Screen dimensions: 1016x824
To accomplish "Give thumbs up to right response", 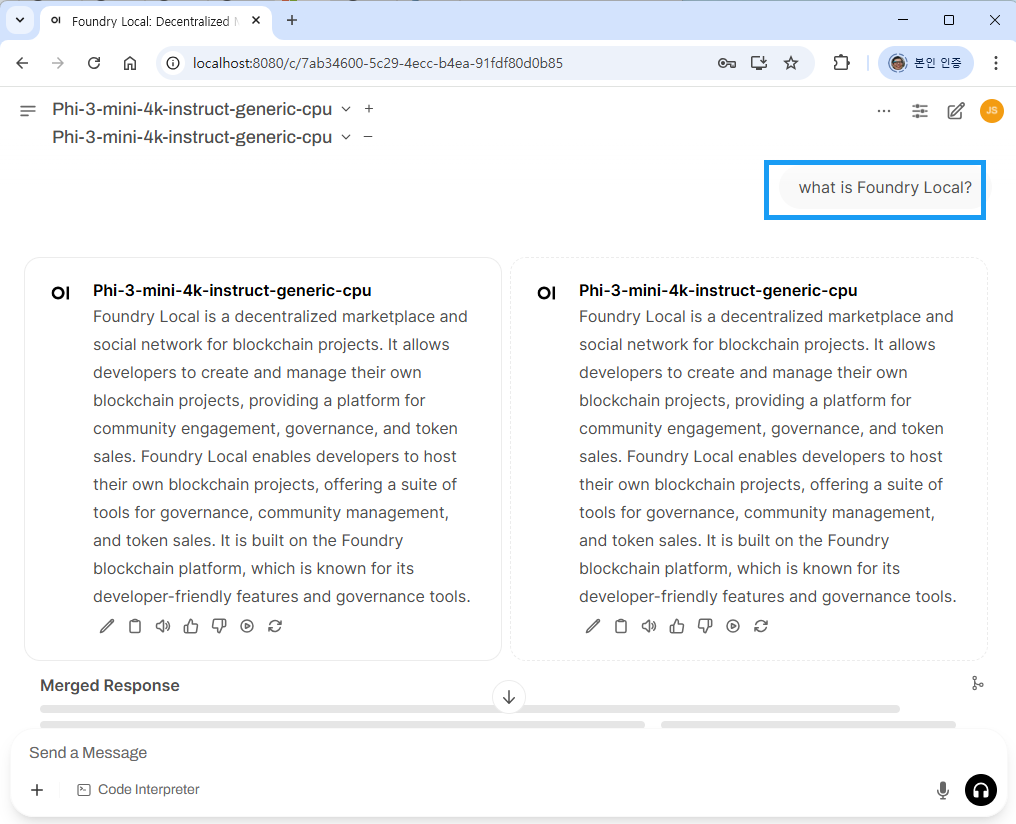I will (x=676, y=626).
